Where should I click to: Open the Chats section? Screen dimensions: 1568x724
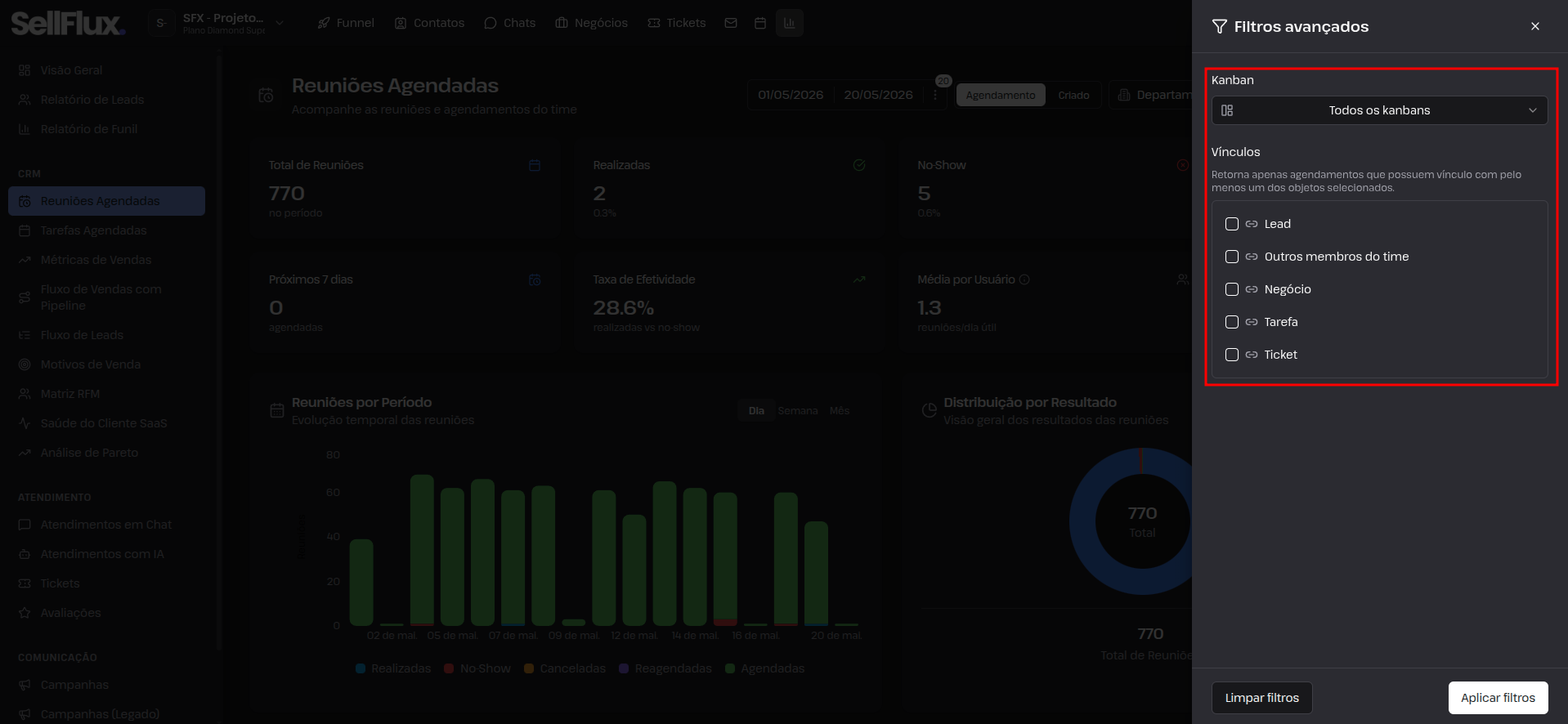[510, 23]
